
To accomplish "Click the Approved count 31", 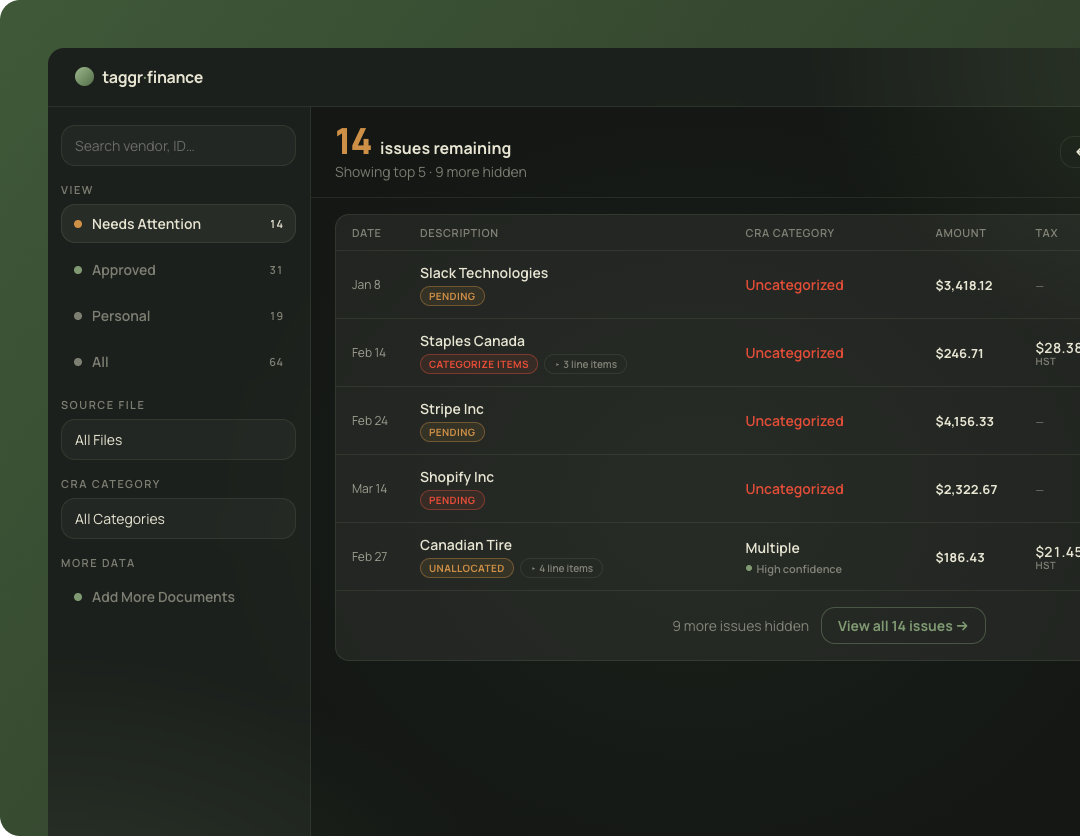I will [276, 270].
